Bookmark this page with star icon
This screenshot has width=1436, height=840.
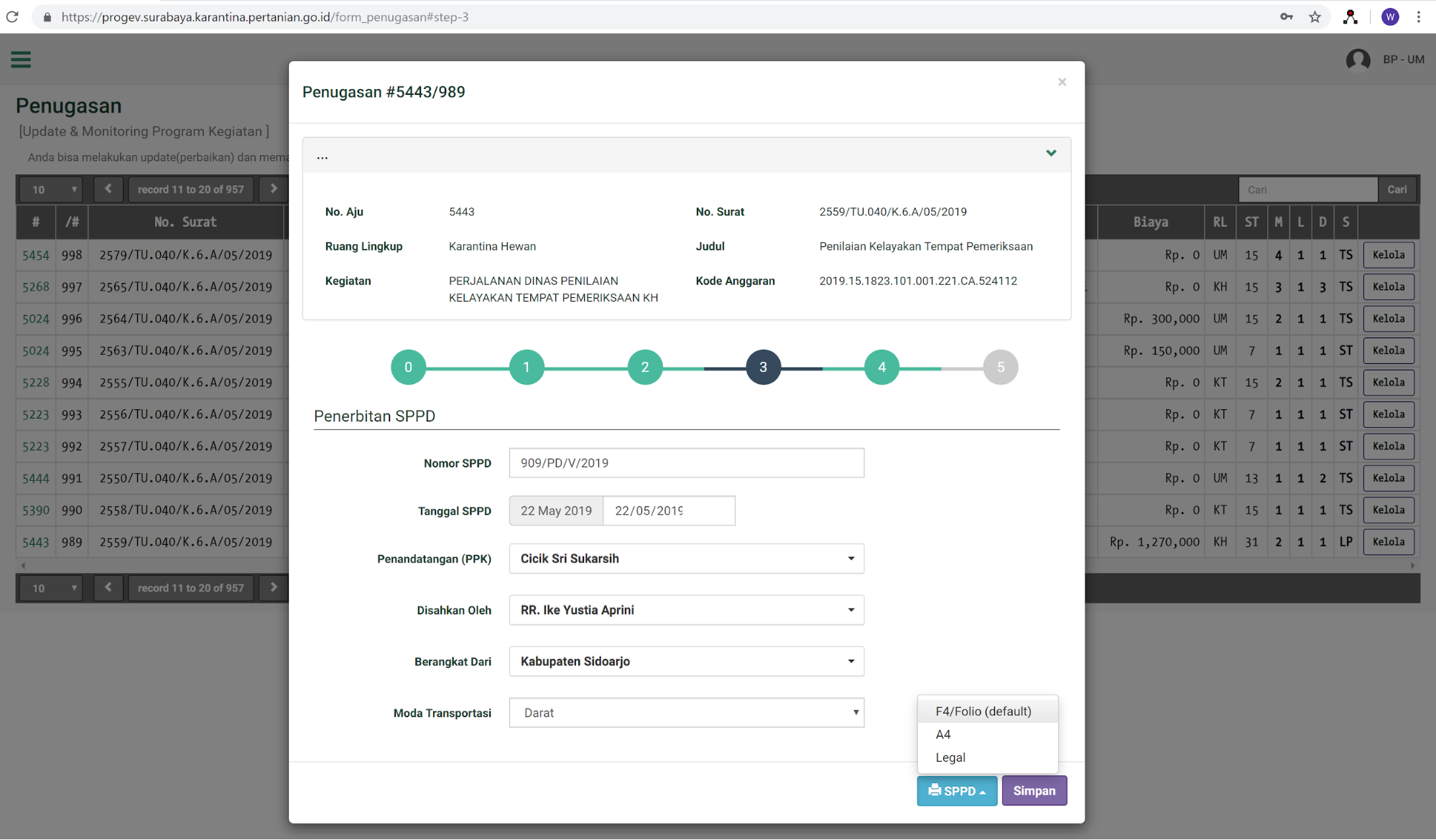click(x=1315, y=17)
